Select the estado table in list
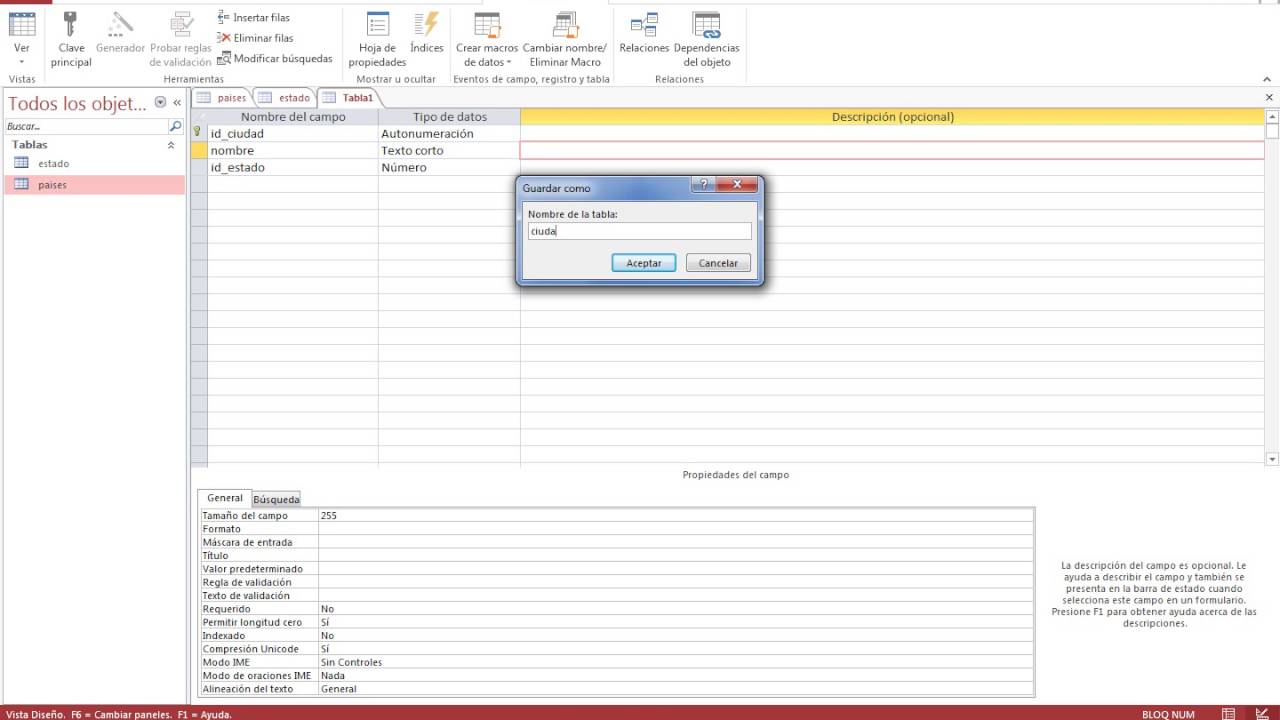 [94, 163]
